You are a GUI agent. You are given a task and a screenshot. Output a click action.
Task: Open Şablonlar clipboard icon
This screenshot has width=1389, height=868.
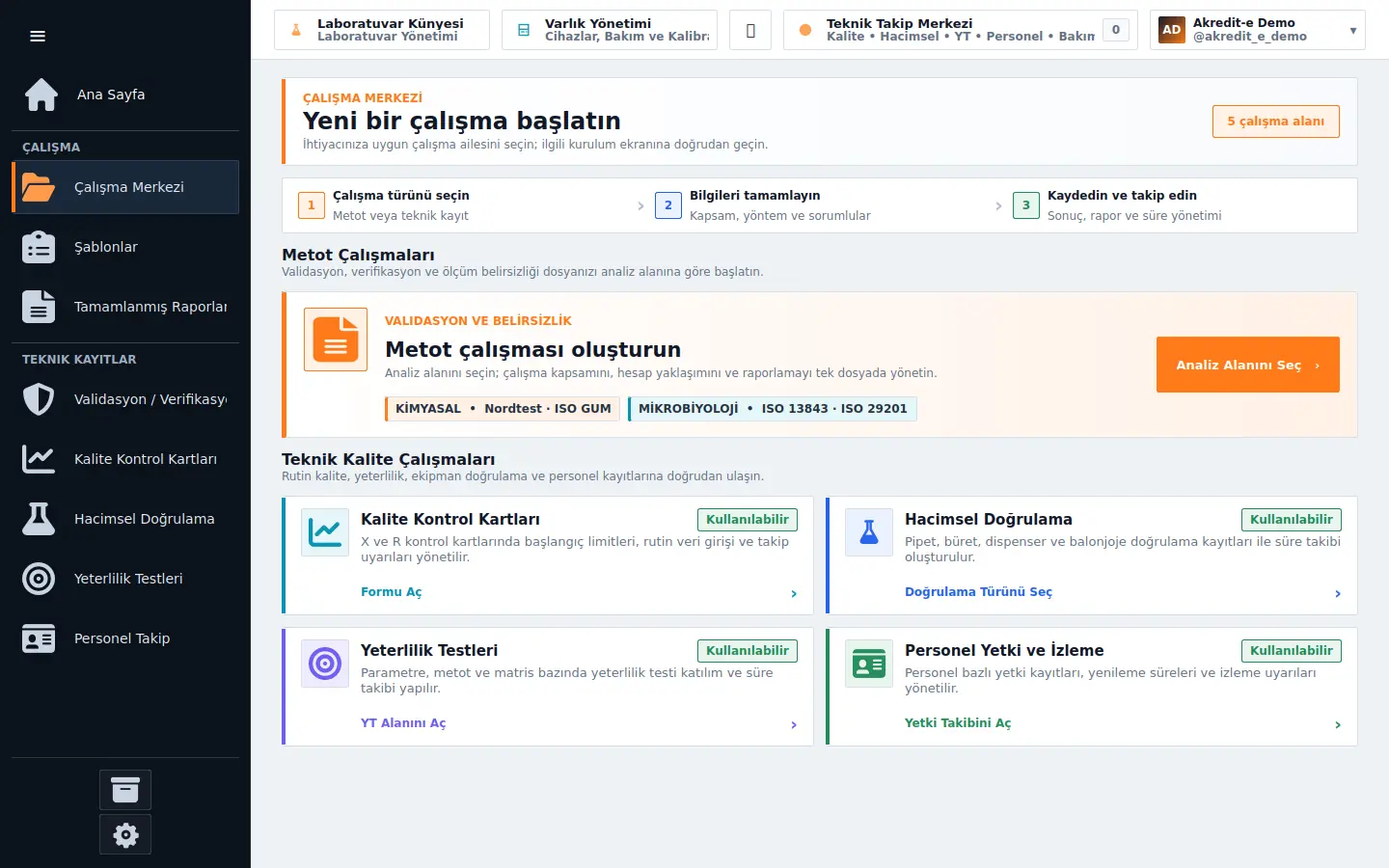39,247
